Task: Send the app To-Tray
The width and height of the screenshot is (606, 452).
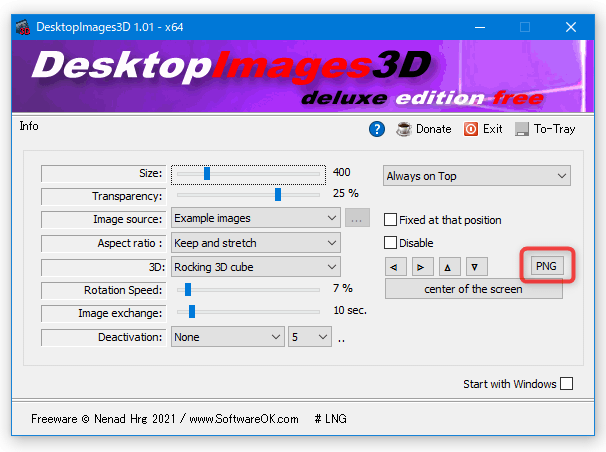Action: tap(545, 129)
